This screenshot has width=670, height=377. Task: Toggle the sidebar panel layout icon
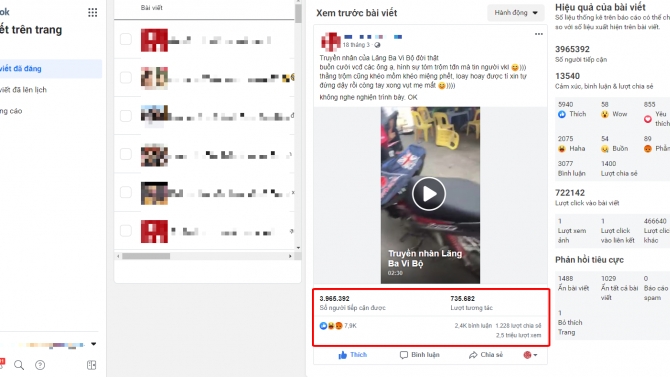point(91,365)
